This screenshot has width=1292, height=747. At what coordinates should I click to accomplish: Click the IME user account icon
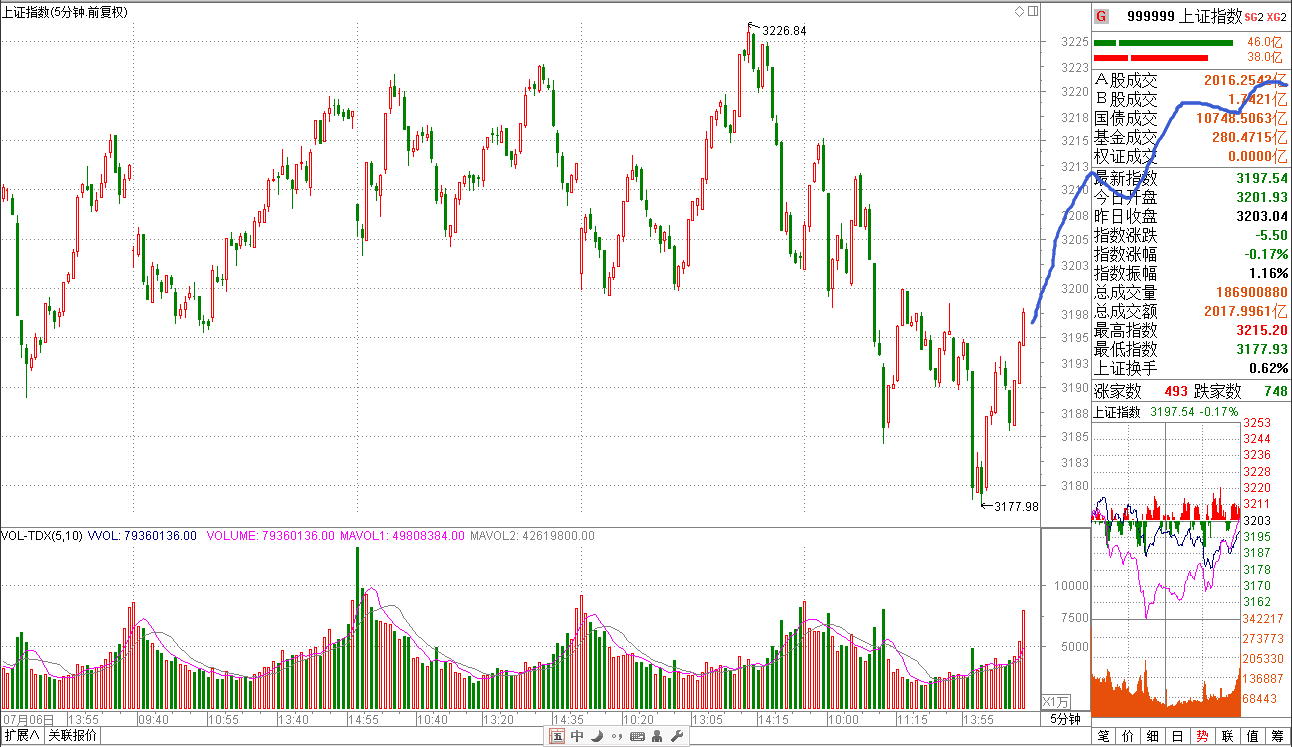(656, 737)
